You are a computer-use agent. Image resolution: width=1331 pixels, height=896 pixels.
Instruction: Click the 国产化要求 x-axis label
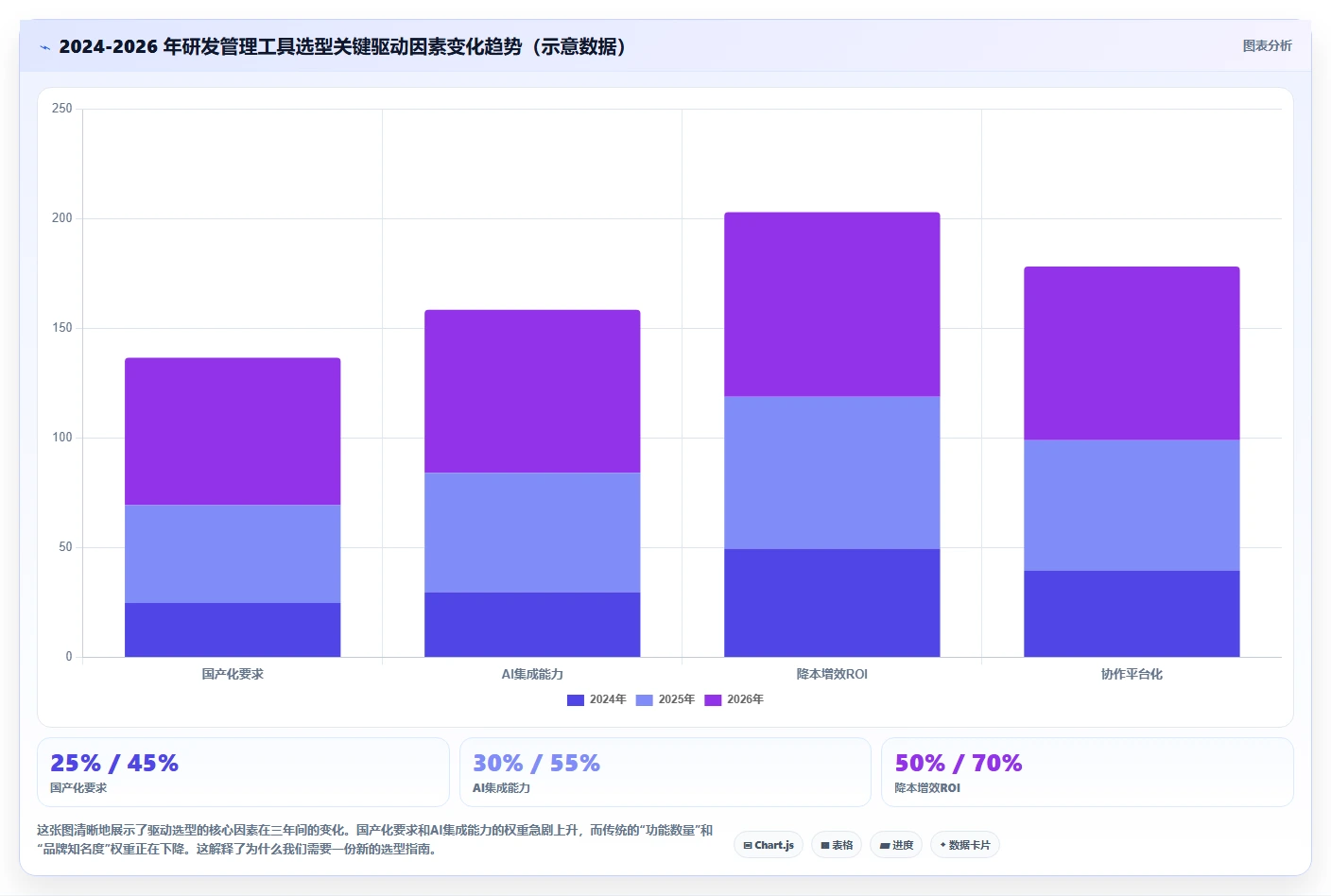[x=233, y=674]
